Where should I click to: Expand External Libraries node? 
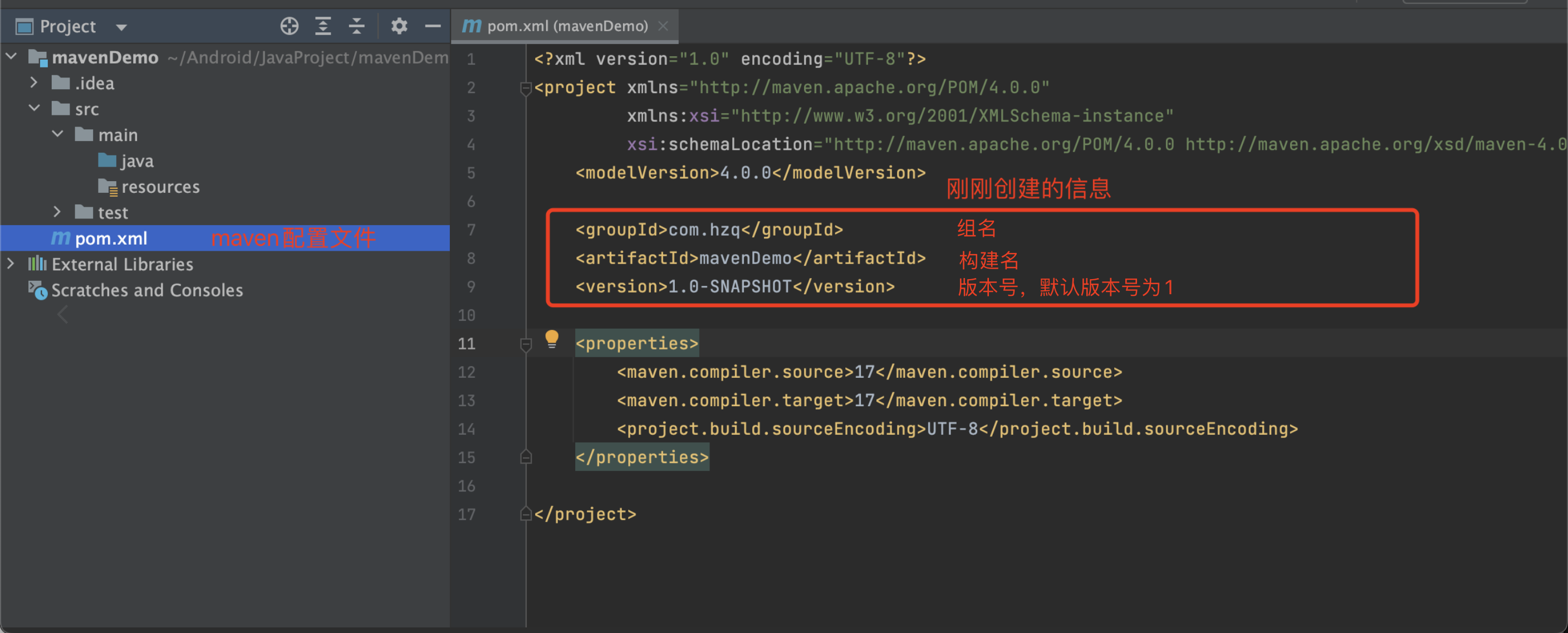pos(11,264)
